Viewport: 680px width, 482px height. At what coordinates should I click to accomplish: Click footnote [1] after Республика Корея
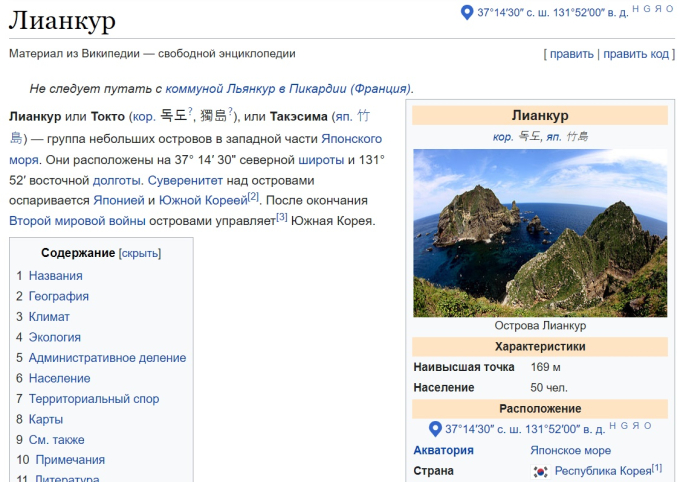[x=657, y=468]
